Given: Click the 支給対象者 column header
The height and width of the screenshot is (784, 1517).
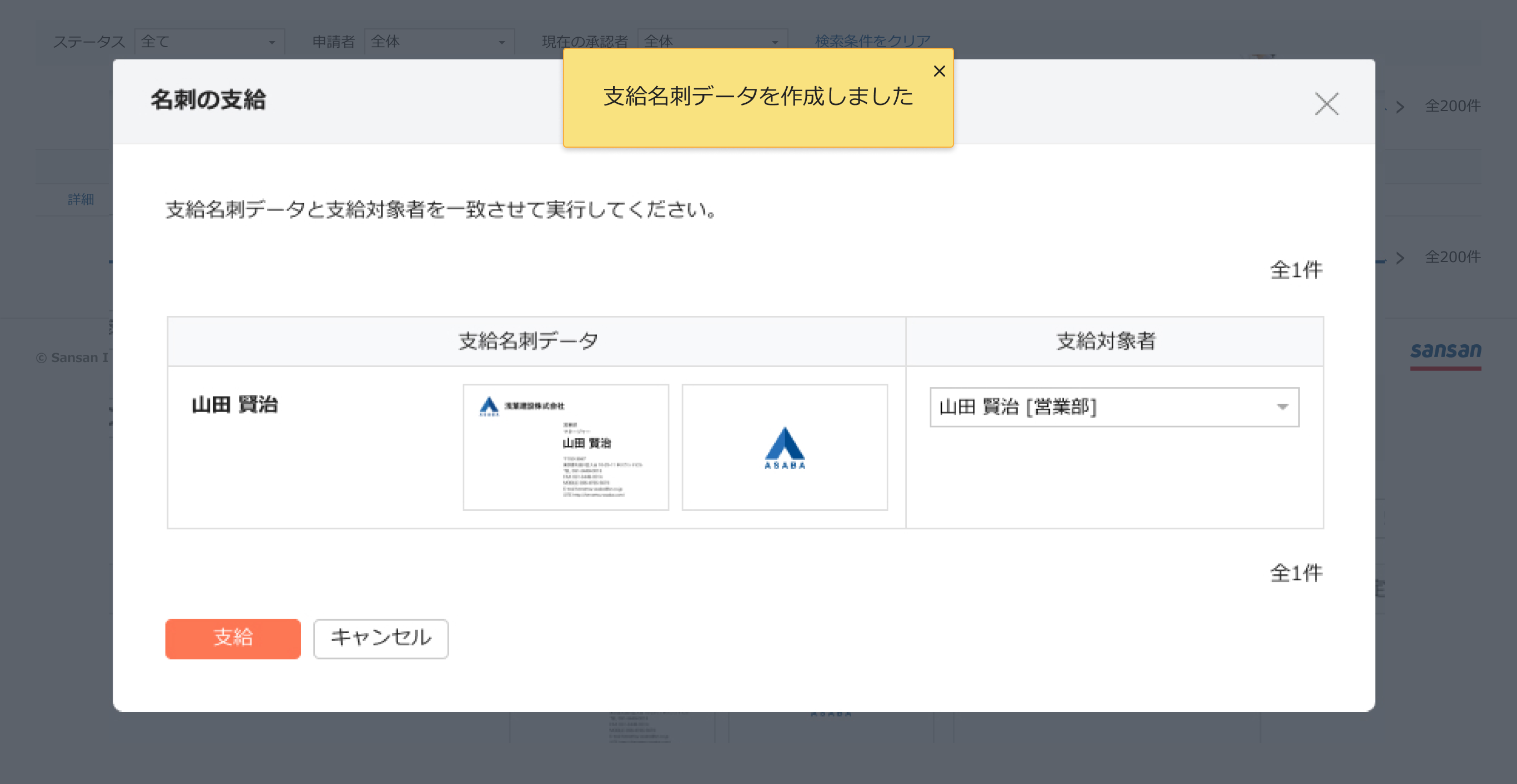Looking at the screenshot, I should tap(1106, 341).
